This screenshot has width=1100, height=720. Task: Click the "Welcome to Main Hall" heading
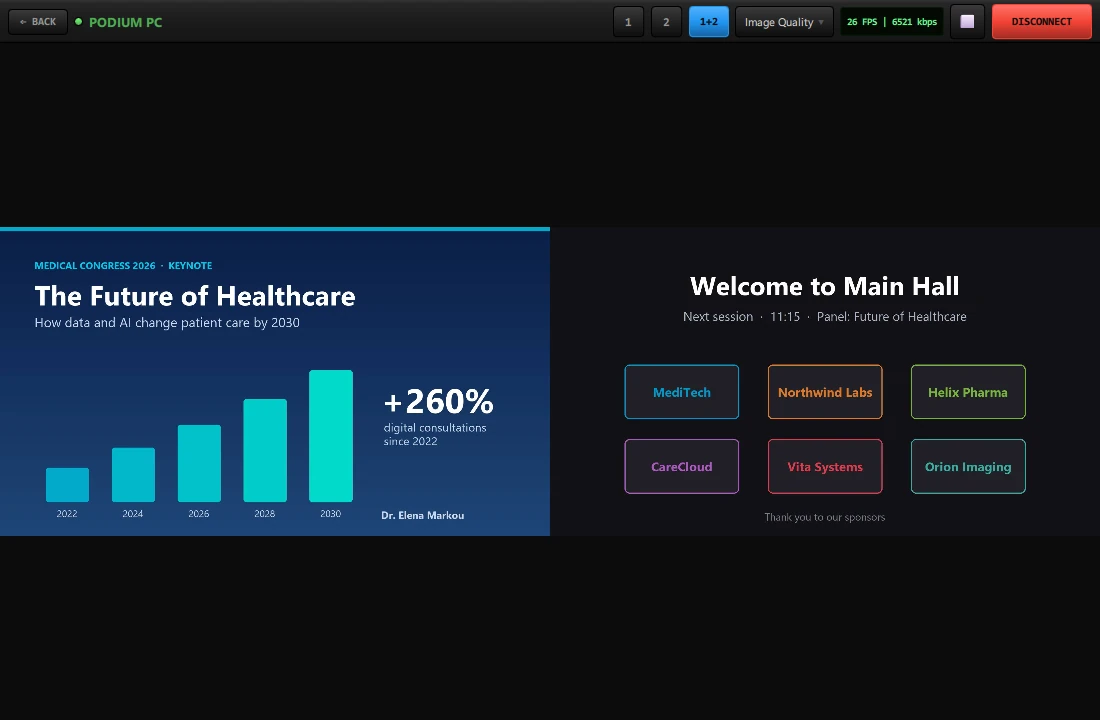click(x=824, y=286)
